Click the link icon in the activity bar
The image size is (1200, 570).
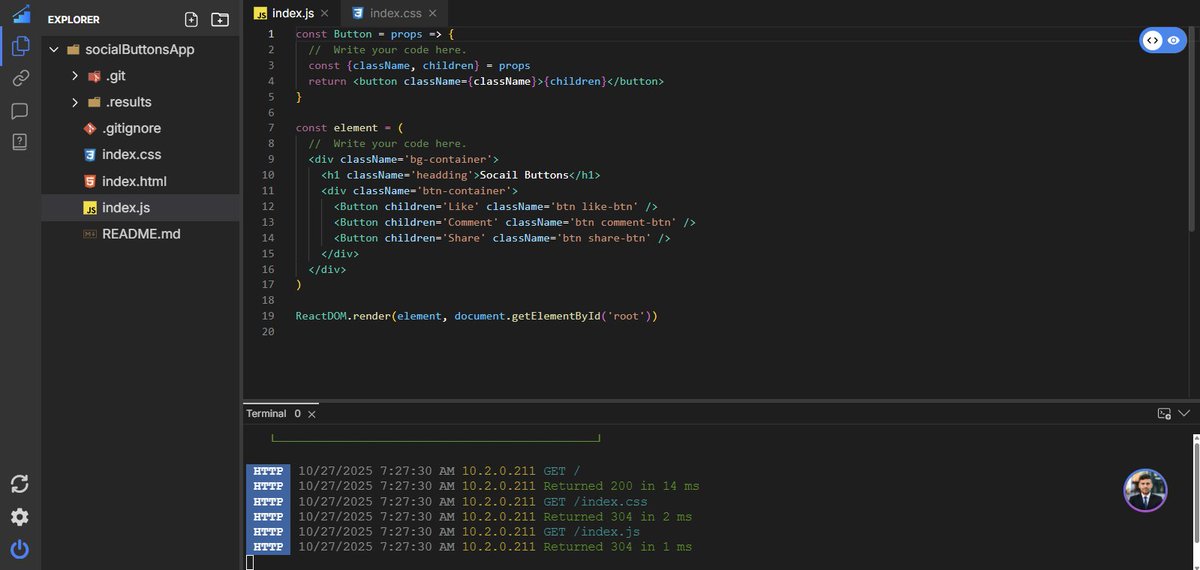[x=20, y=78]
